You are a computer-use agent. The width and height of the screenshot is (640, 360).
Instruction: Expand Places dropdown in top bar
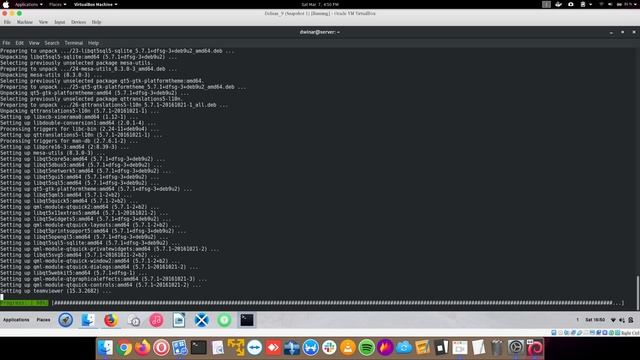pyautogui.click(x=58, y=4)
